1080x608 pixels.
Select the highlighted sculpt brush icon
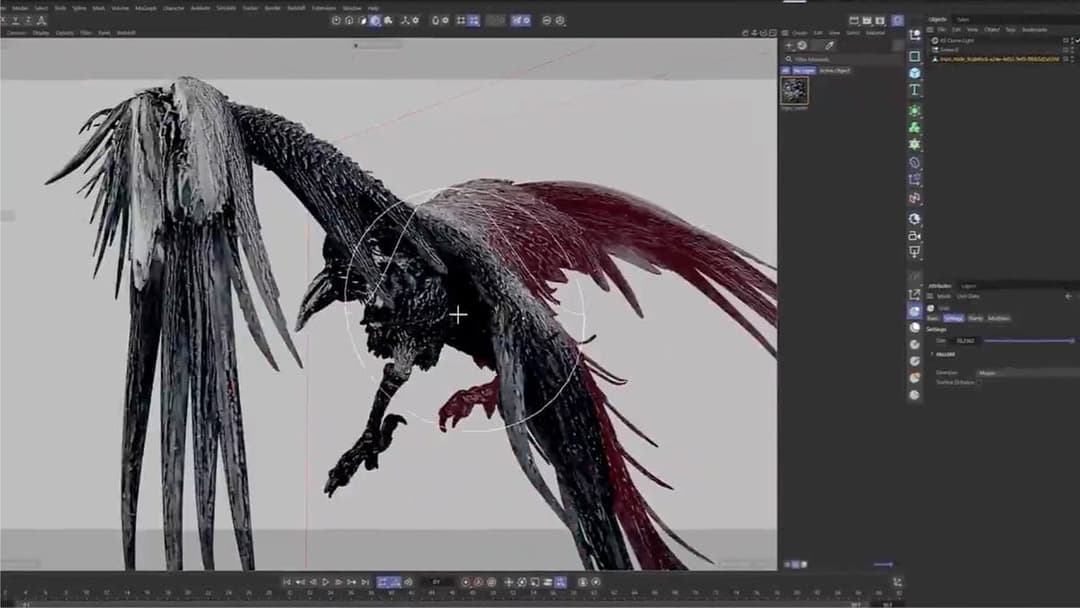[x=915, y=311]
